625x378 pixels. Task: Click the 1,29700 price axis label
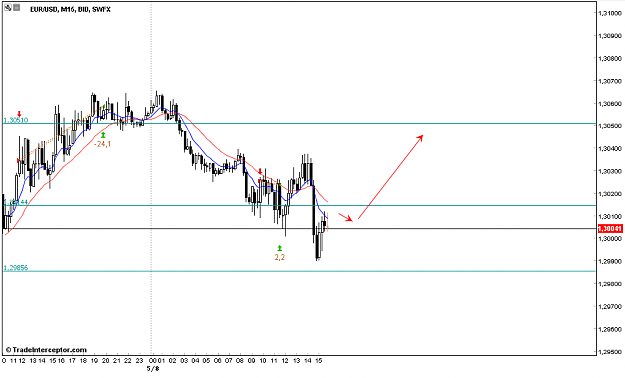click(x=610, y=307)
